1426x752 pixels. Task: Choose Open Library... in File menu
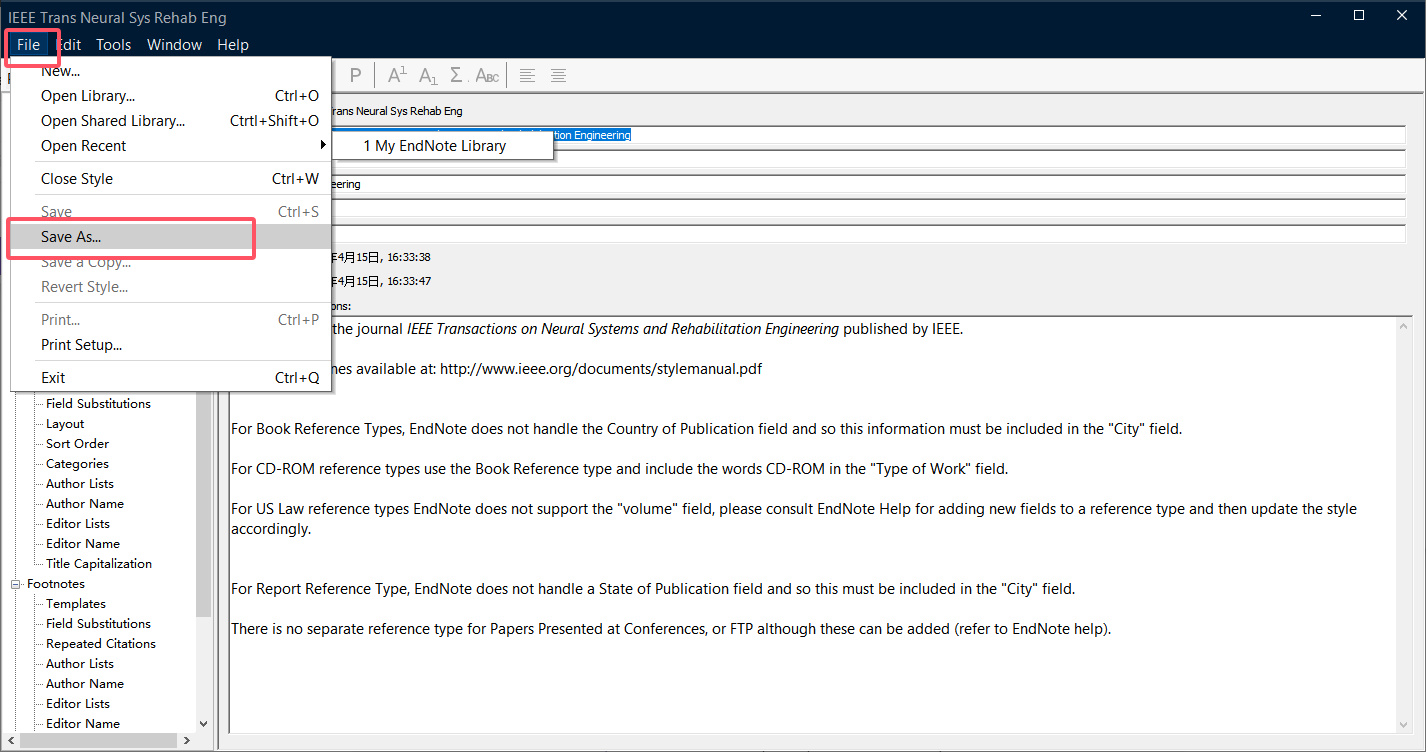pos(170,96)
